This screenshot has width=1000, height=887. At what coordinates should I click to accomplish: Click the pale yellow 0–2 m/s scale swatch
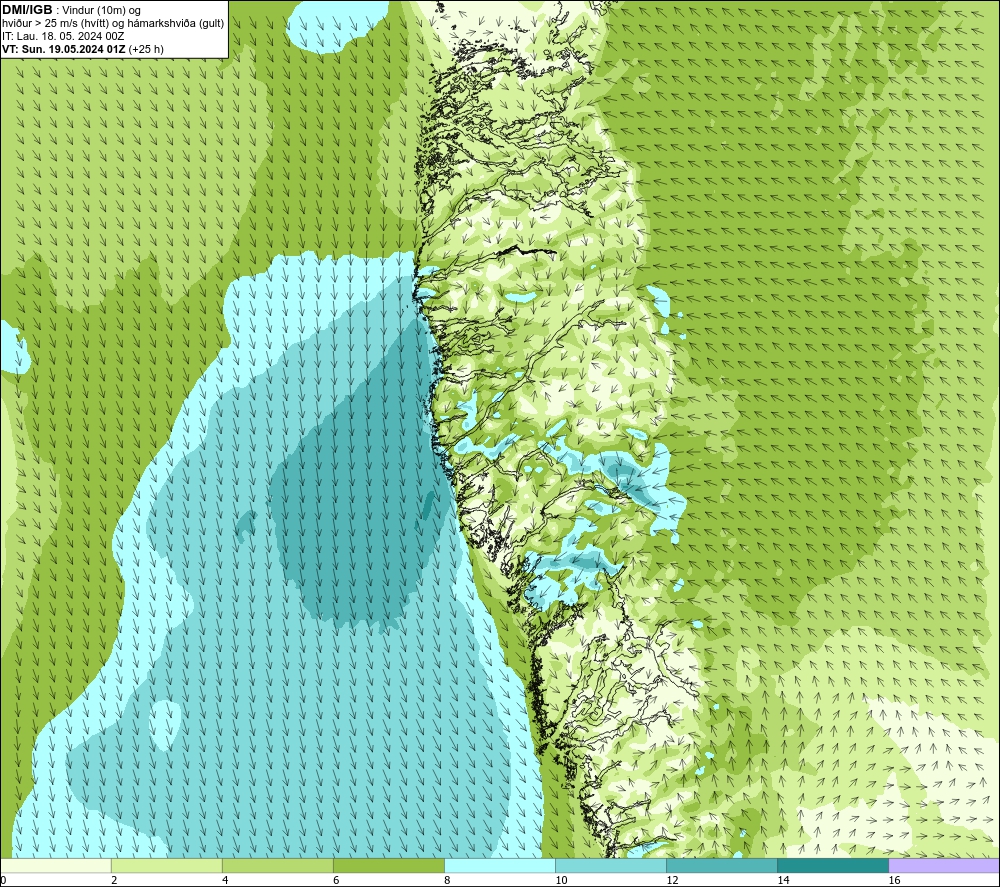tap(56, 865)
